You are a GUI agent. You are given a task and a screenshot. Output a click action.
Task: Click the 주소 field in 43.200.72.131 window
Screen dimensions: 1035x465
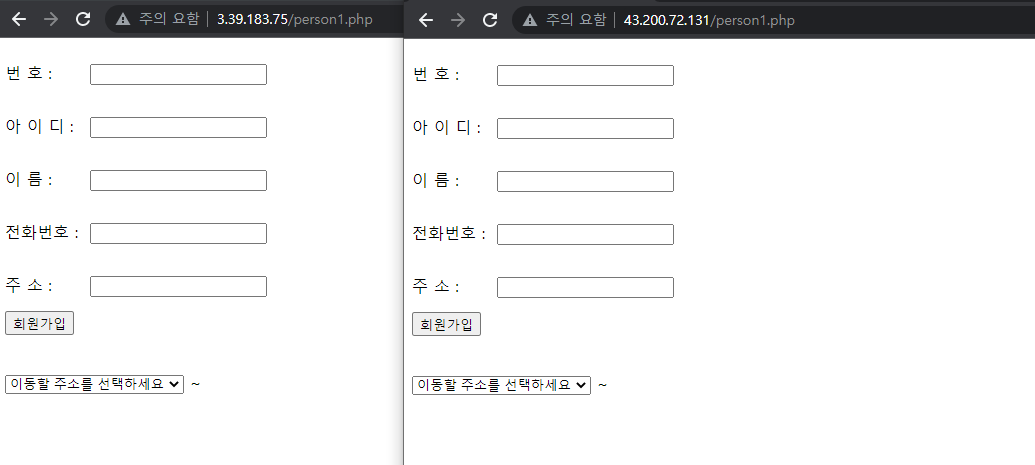[585, 287]
